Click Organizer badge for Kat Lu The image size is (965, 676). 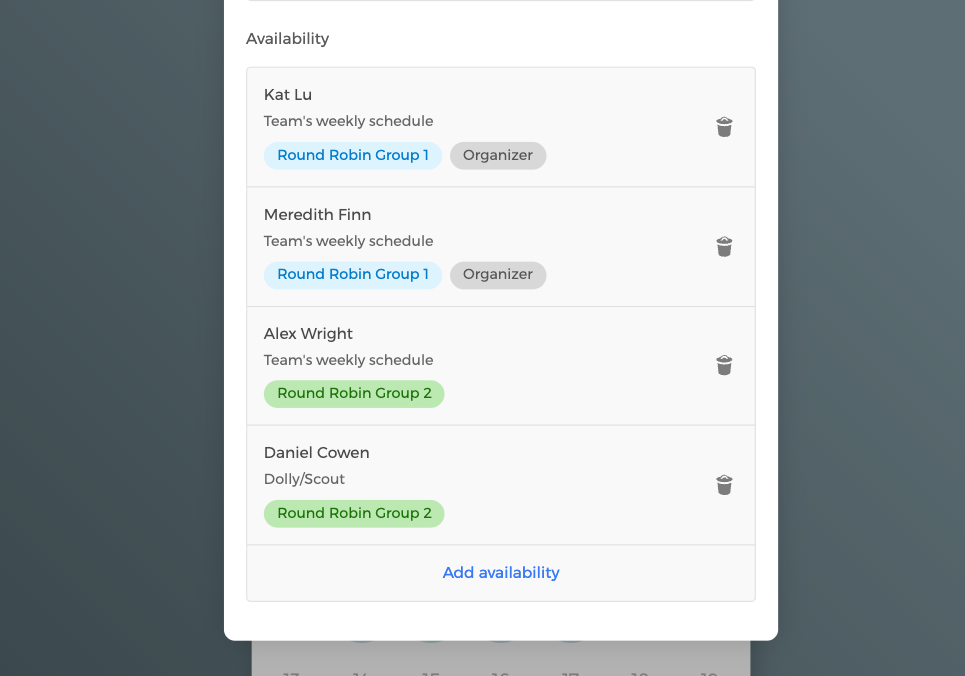498,156
